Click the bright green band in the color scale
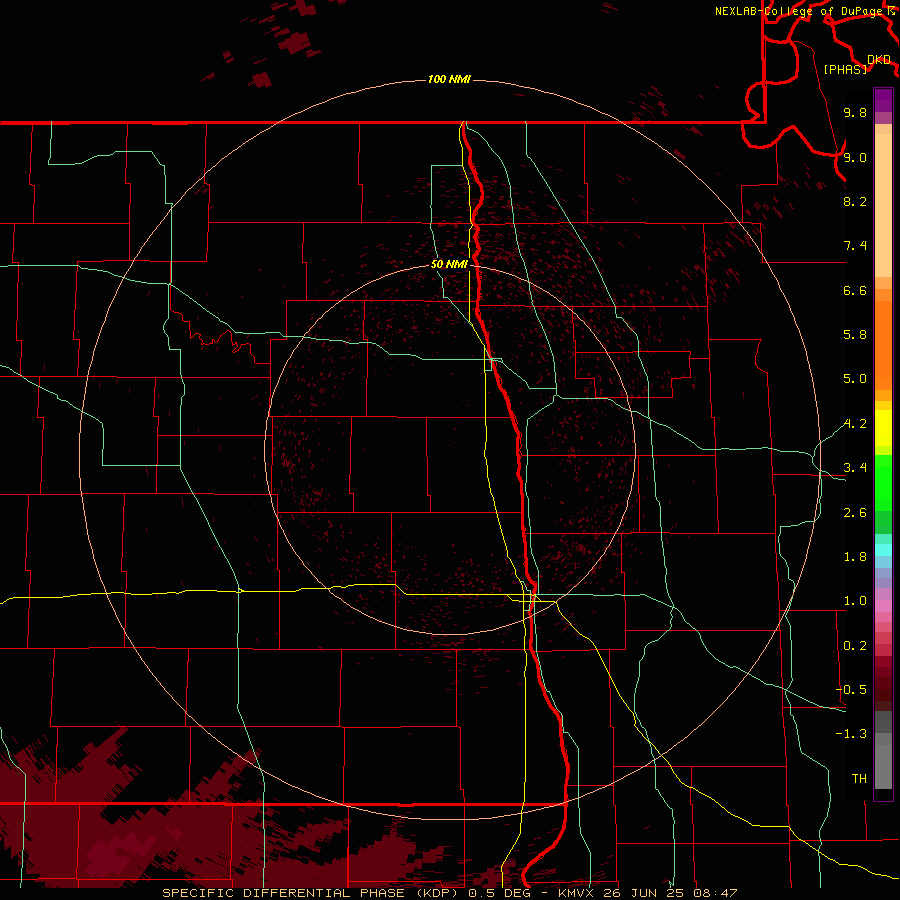This screenshot has width=900, height=900. coord(883,483)
